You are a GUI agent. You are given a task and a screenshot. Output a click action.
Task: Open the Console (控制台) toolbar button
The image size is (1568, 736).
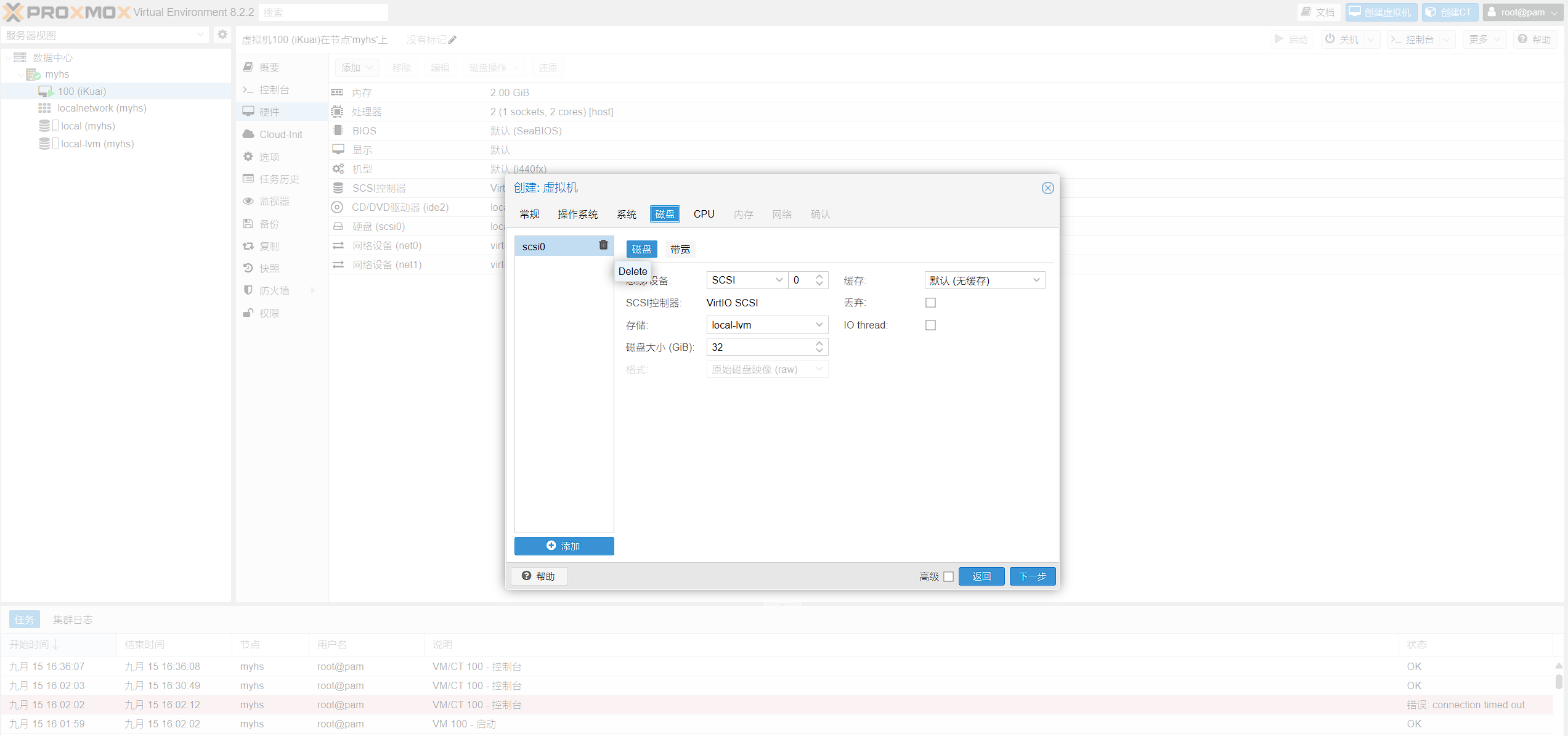click(1412, 39)
